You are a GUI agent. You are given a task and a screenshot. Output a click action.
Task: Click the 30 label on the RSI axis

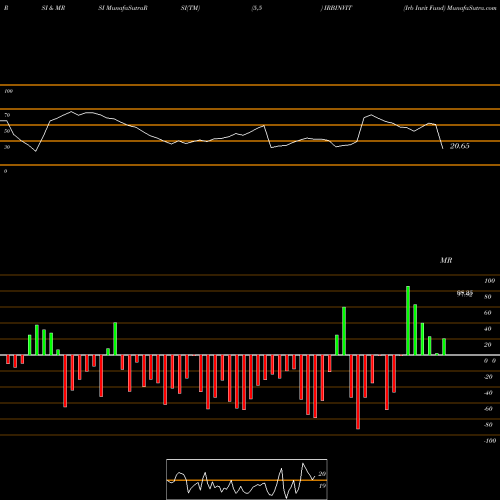coord(7,147)
